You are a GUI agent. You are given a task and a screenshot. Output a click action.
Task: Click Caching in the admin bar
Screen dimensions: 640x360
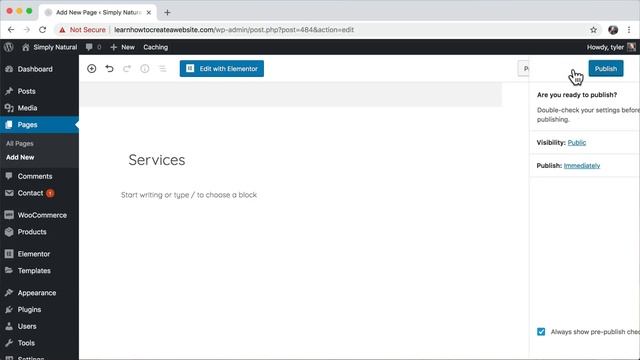coord(156,47)
